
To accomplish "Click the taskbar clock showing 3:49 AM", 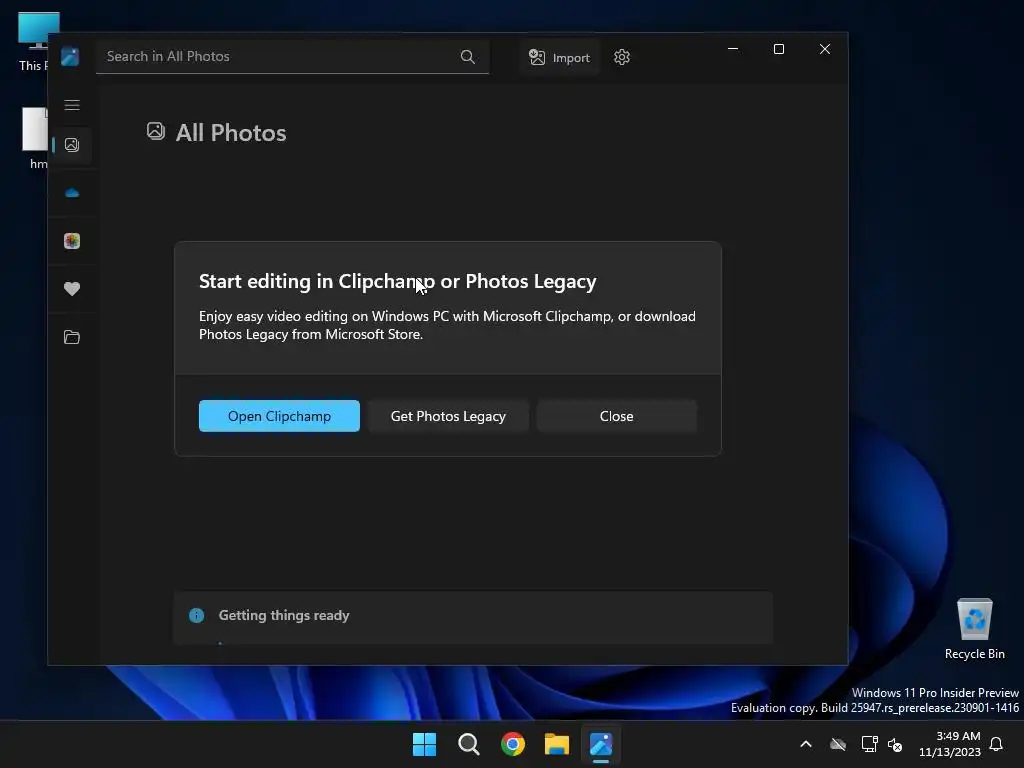I will point(950,744).
